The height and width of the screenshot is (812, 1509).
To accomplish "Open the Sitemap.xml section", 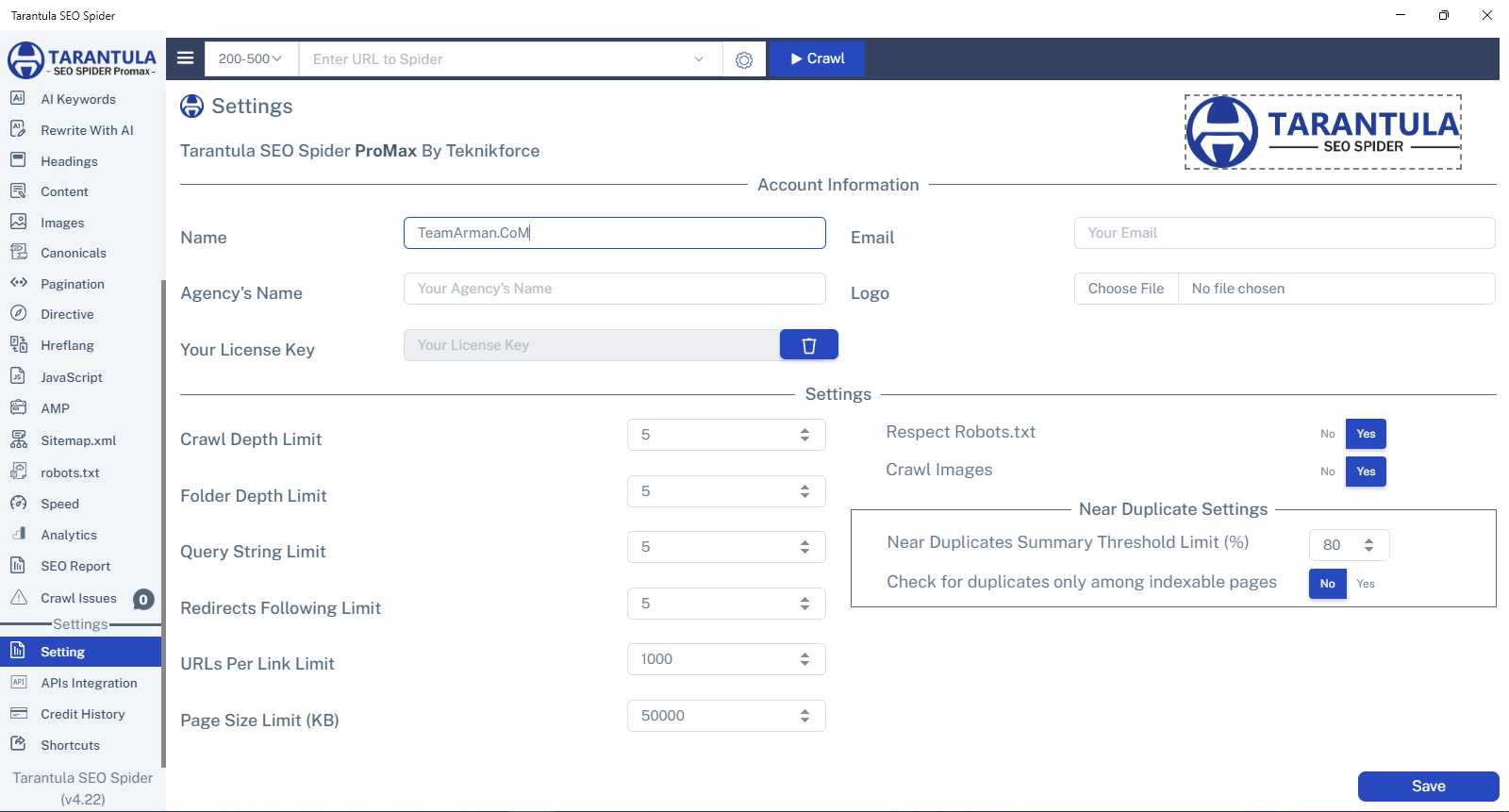I will pos(78,440).
